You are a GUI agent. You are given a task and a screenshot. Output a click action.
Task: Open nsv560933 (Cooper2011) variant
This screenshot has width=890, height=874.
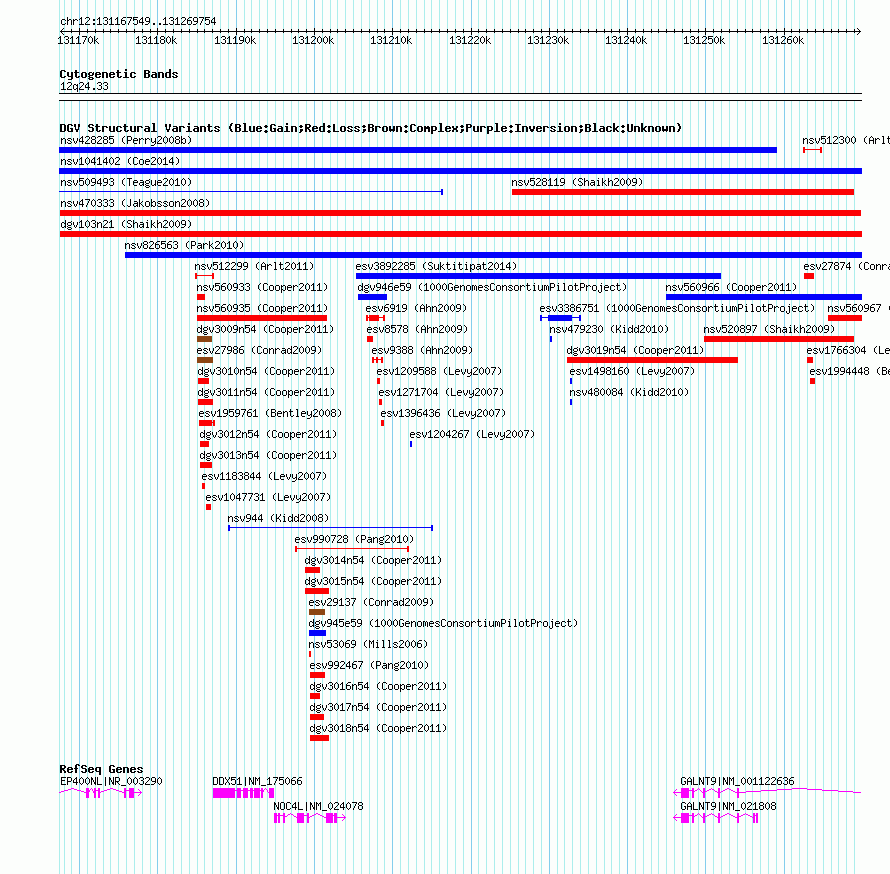tap(262, 287)
